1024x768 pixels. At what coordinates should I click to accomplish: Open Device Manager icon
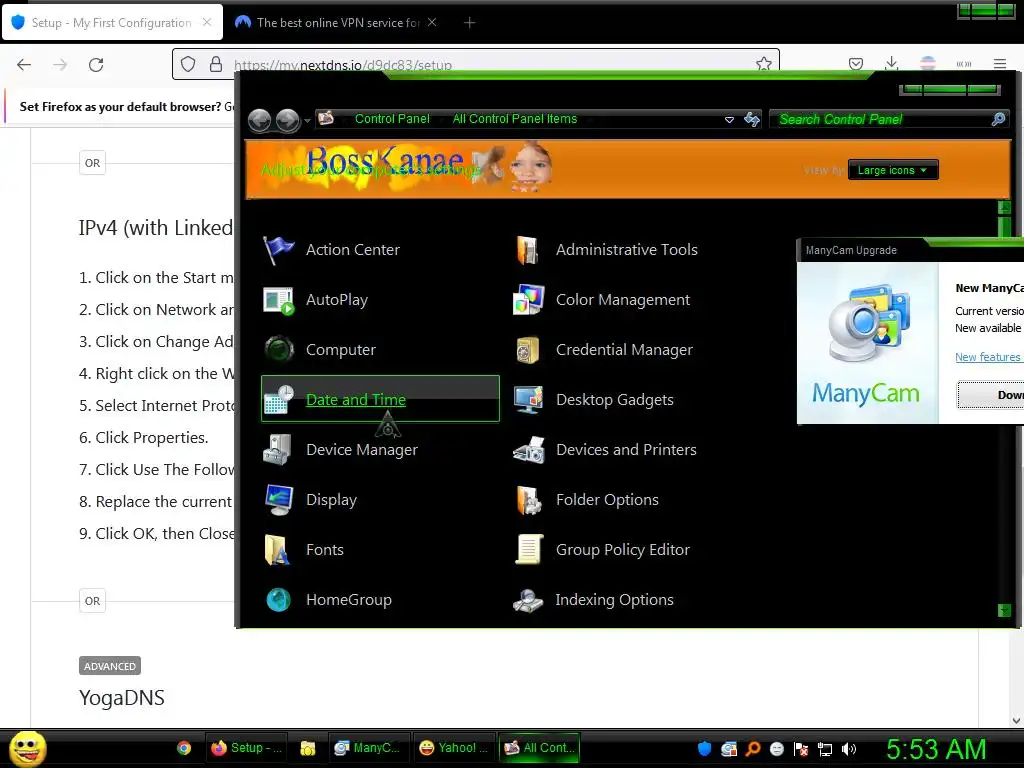[x=278, y=449]
